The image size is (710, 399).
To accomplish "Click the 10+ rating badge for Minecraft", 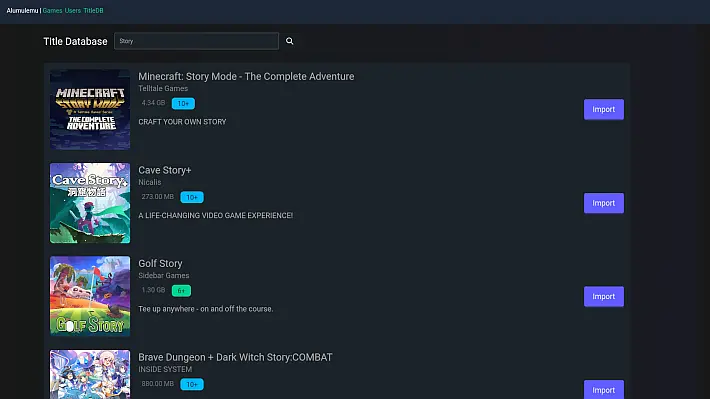I will click(183, 104).
